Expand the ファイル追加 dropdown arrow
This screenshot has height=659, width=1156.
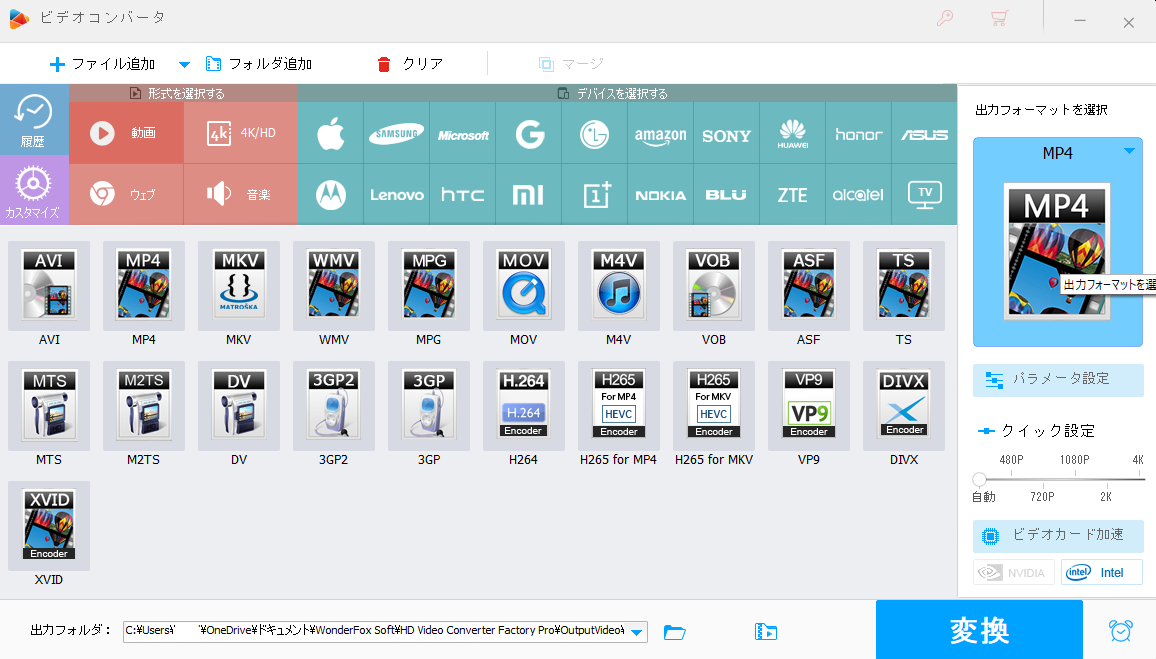(184, 64)
